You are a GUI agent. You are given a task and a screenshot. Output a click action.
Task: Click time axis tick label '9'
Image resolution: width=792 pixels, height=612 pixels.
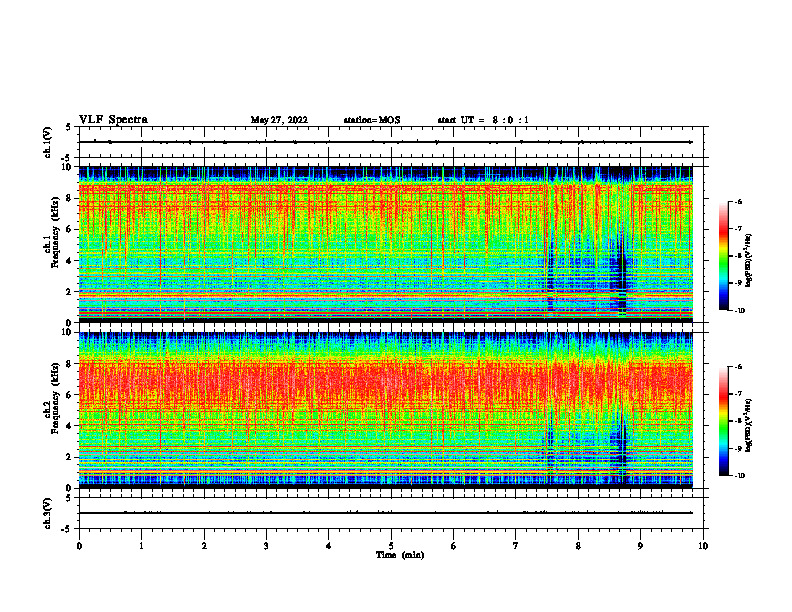click(640, 546)
